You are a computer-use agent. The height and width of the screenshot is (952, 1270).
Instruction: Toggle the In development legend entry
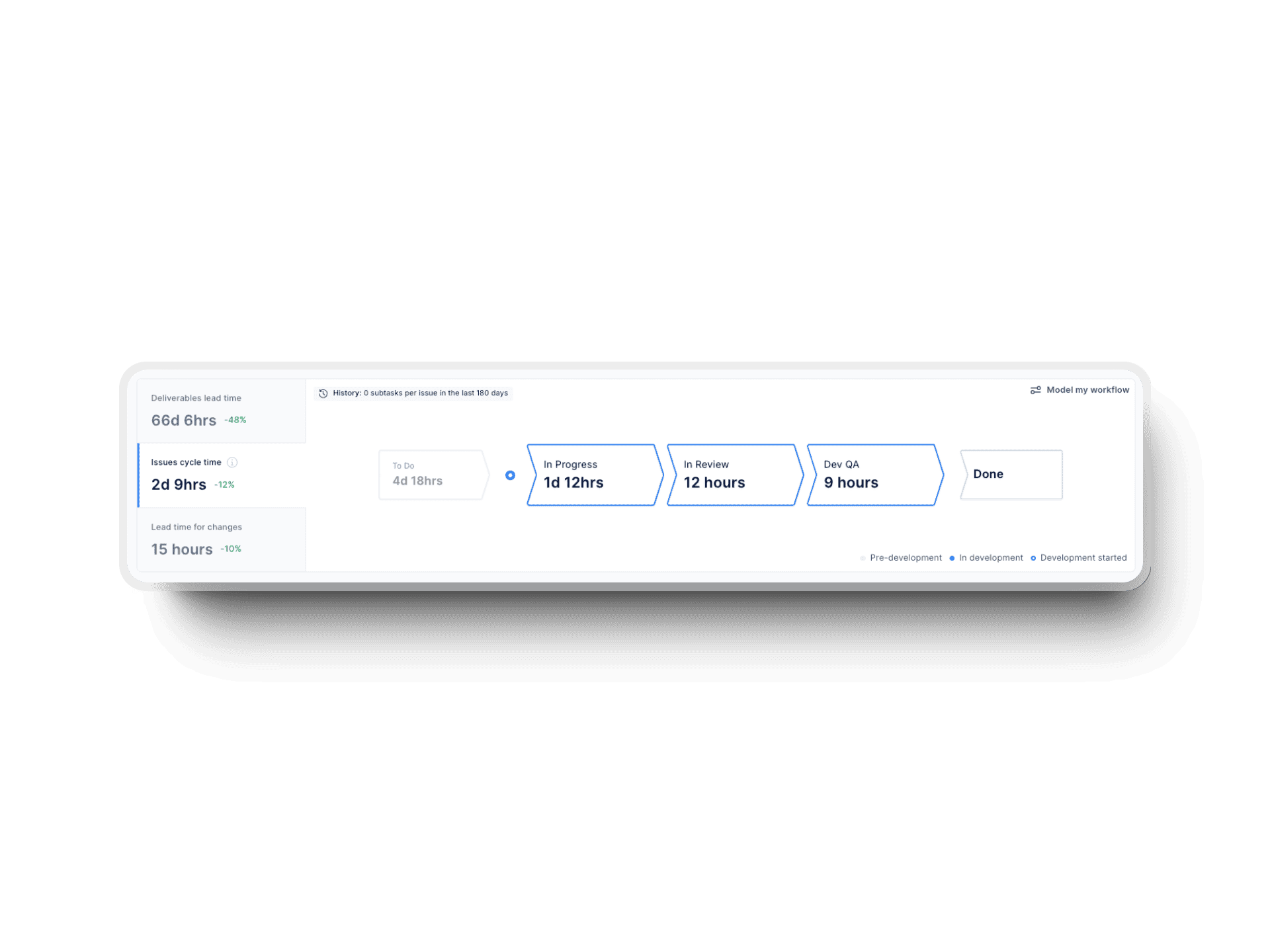(x=989, y=557)
